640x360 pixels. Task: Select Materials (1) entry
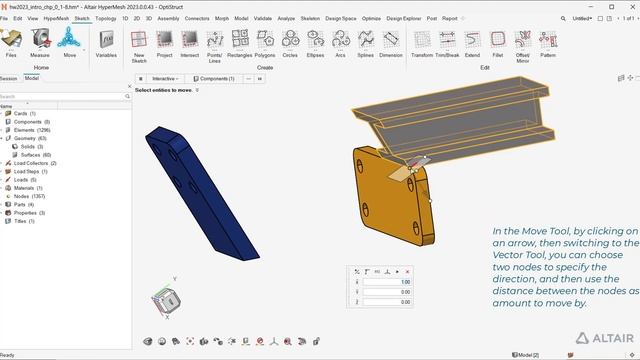(28, 188)
